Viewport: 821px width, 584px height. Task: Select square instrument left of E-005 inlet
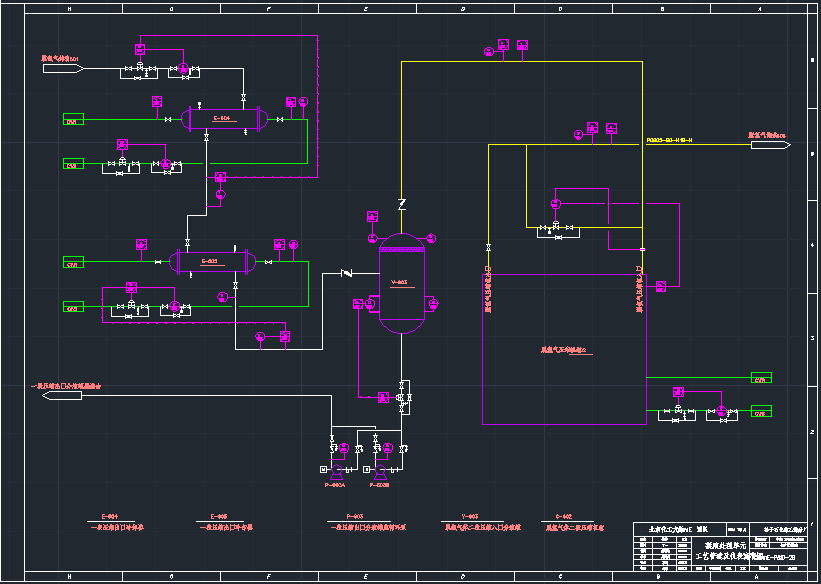click(x=141, y=244)
